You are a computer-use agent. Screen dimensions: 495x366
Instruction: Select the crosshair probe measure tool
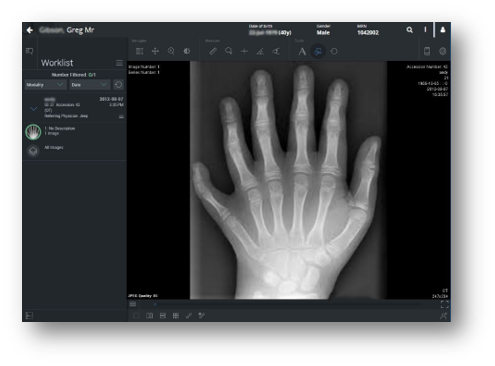[244, 51]
